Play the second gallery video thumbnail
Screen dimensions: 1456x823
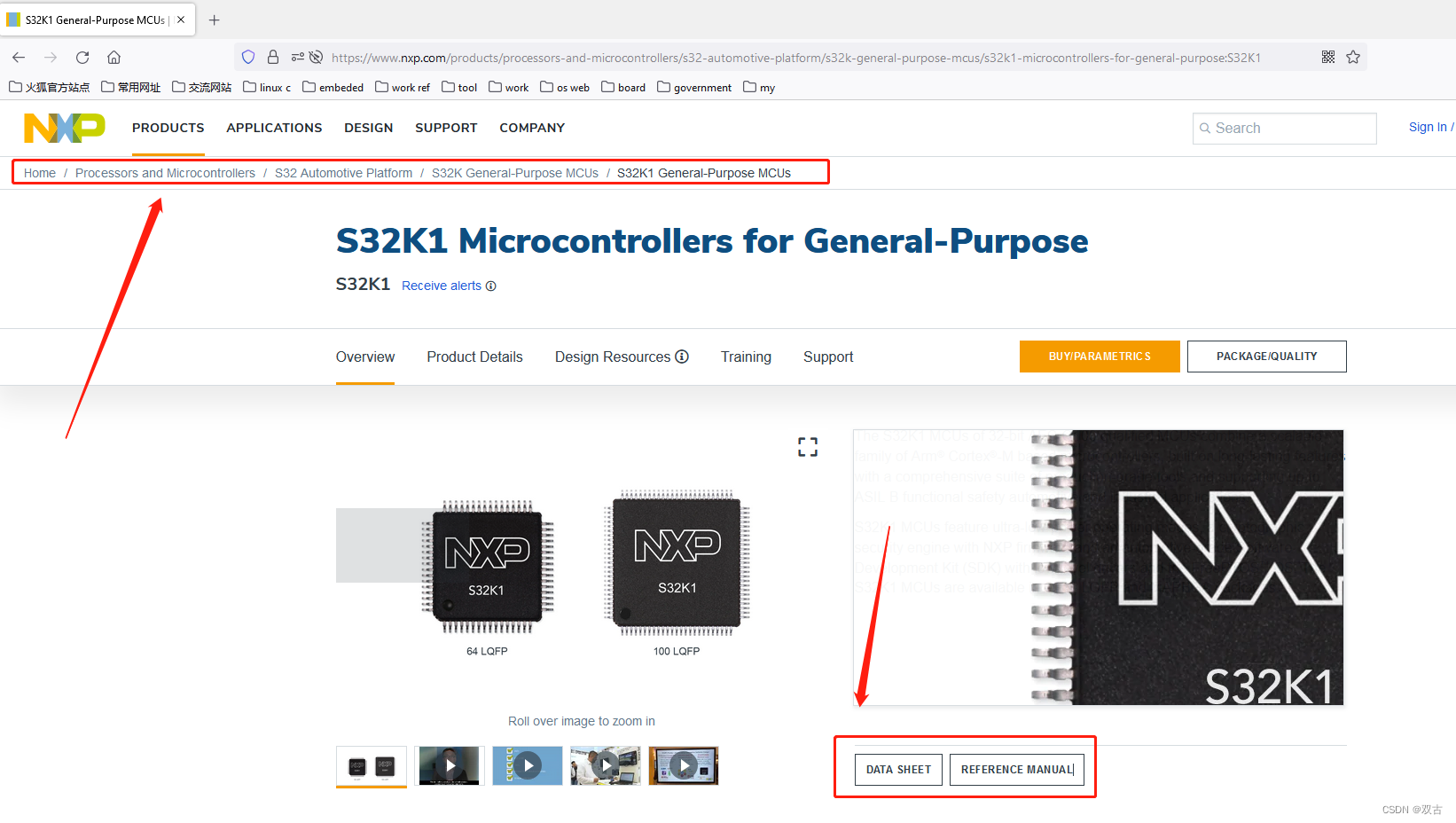click(450, 765)
